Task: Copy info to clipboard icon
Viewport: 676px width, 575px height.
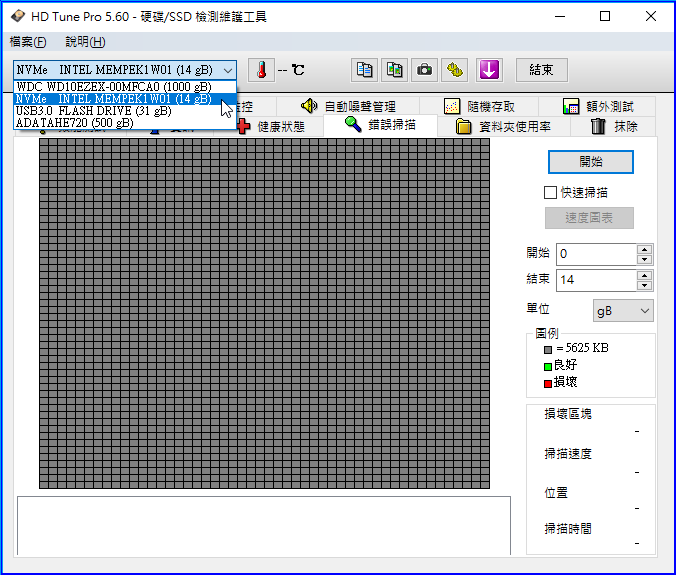Action: [x=364, y=70]
